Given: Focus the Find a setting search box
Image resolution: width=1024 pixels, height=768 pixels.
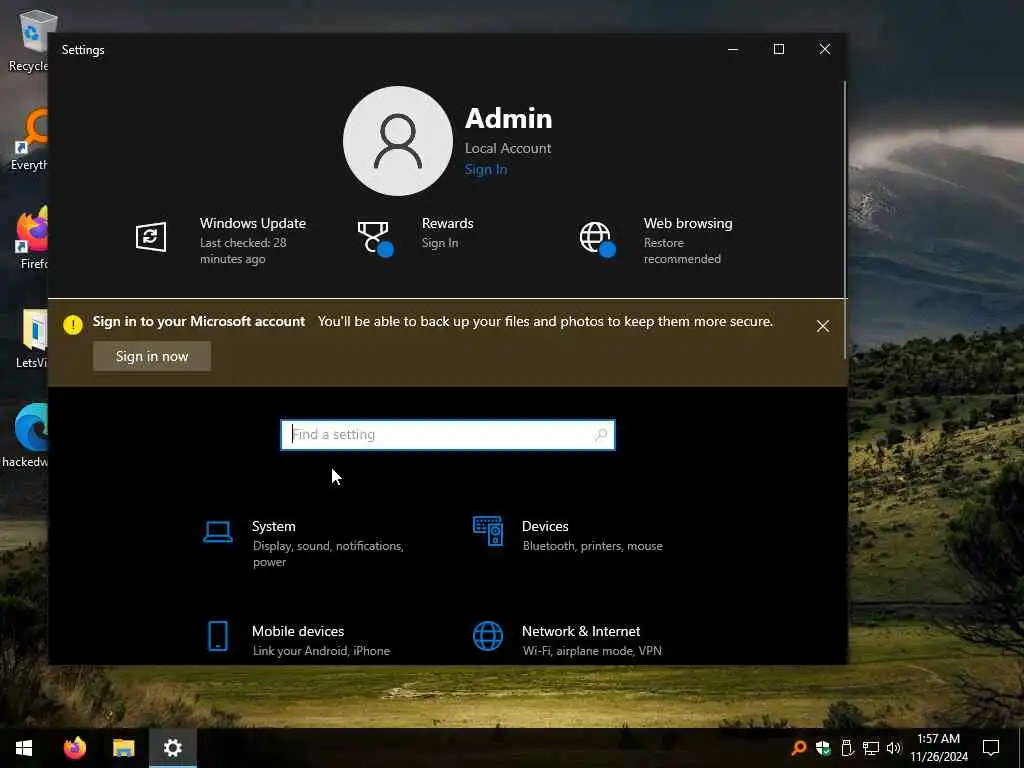Looking at the screenshot, I should 447,435.
